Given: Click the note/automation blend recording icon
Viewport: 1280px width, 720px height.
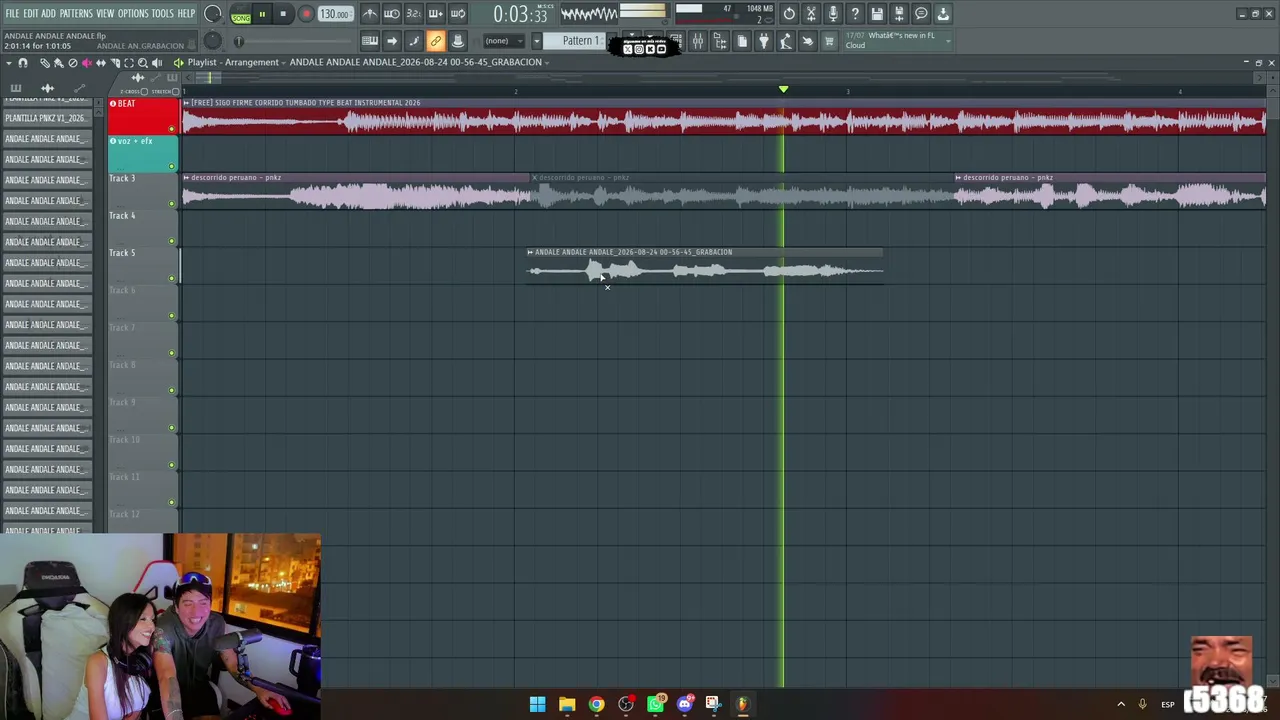Looking at the screenshot, I should (x=413, y=41).
